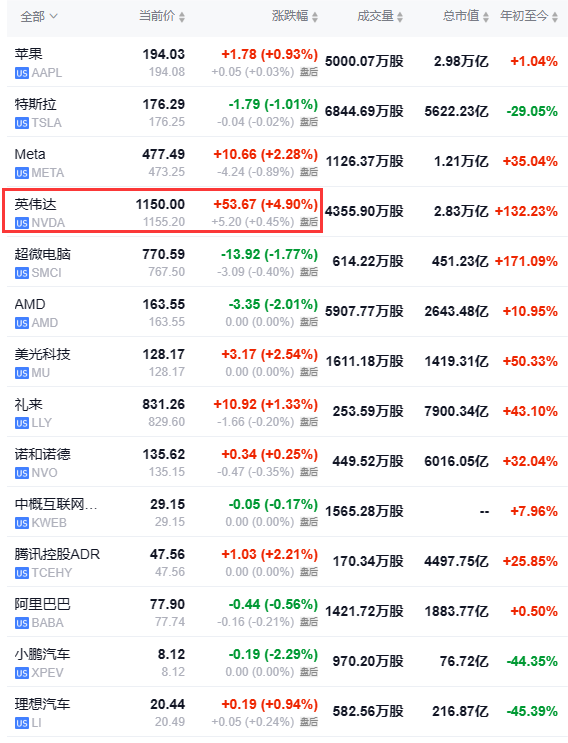Open the 美光科技 stock entry
This screenshot has height=743, width=568.
point(287,362)
